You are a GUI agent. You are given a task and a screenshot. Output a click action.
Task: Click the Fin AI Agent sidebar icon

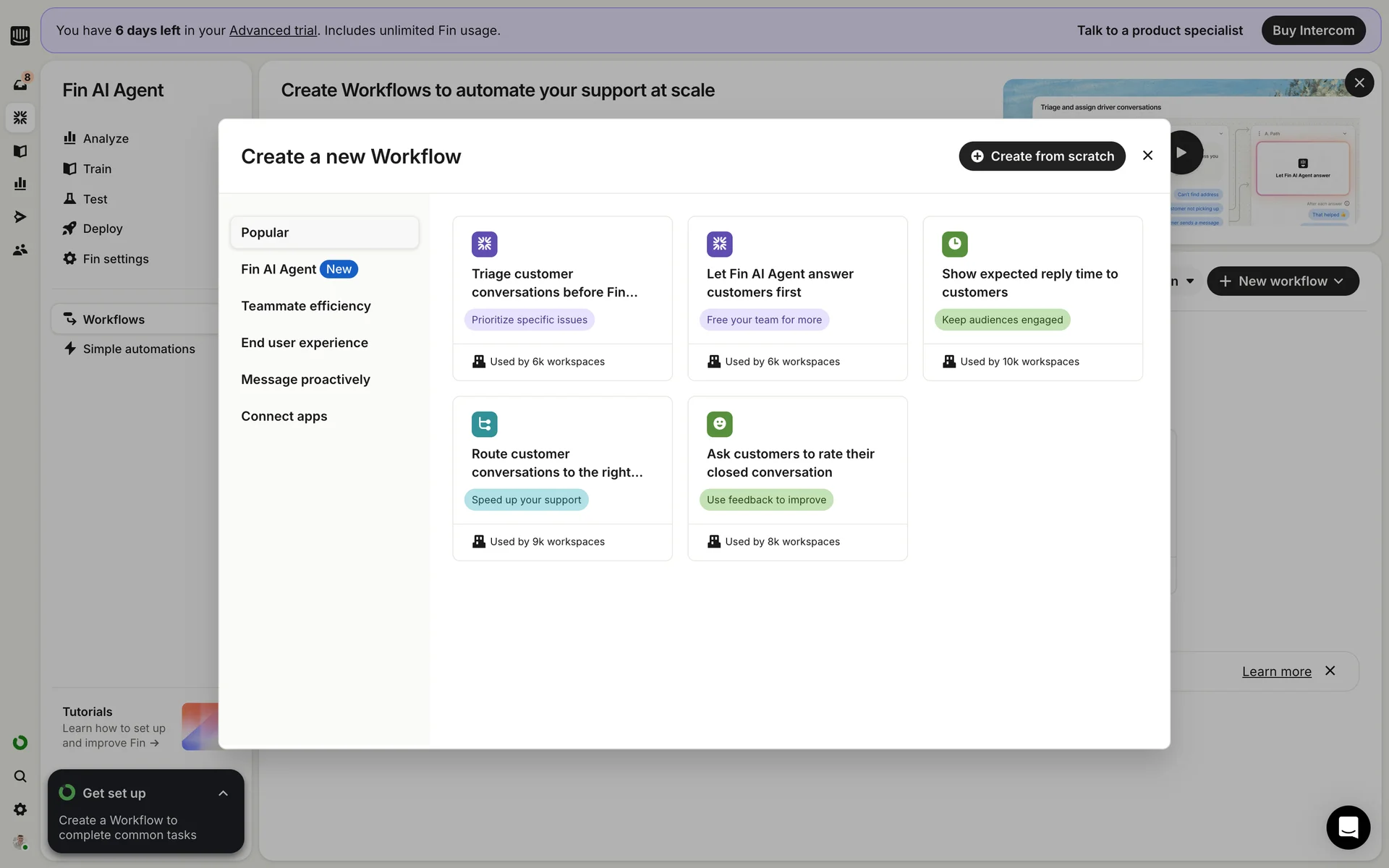20,117
